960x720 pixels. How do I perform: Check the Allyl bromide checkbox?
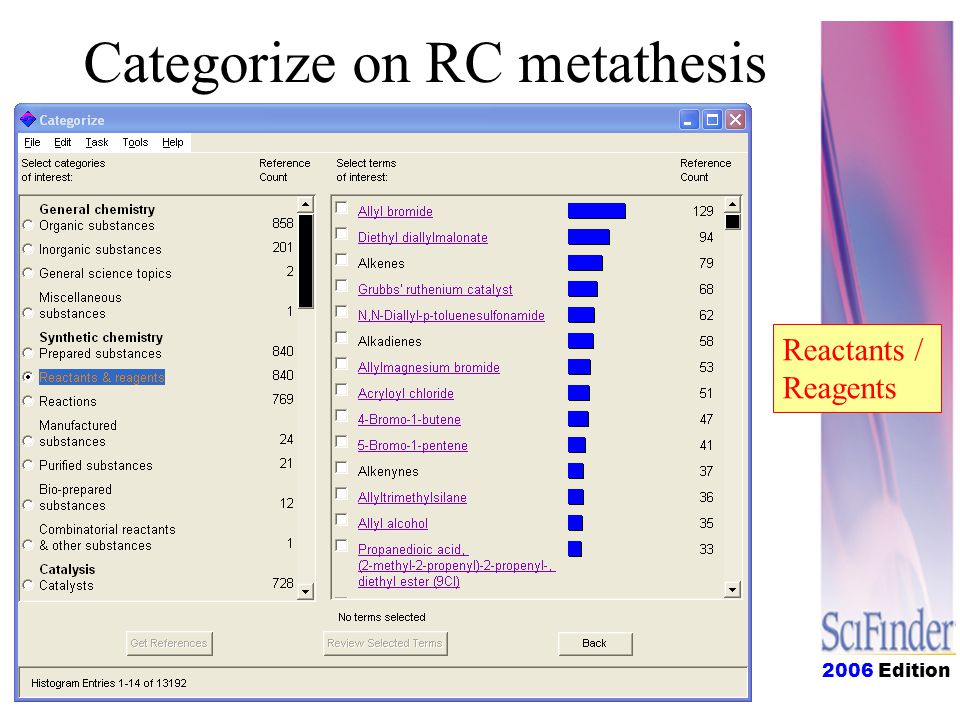[342, 208]
